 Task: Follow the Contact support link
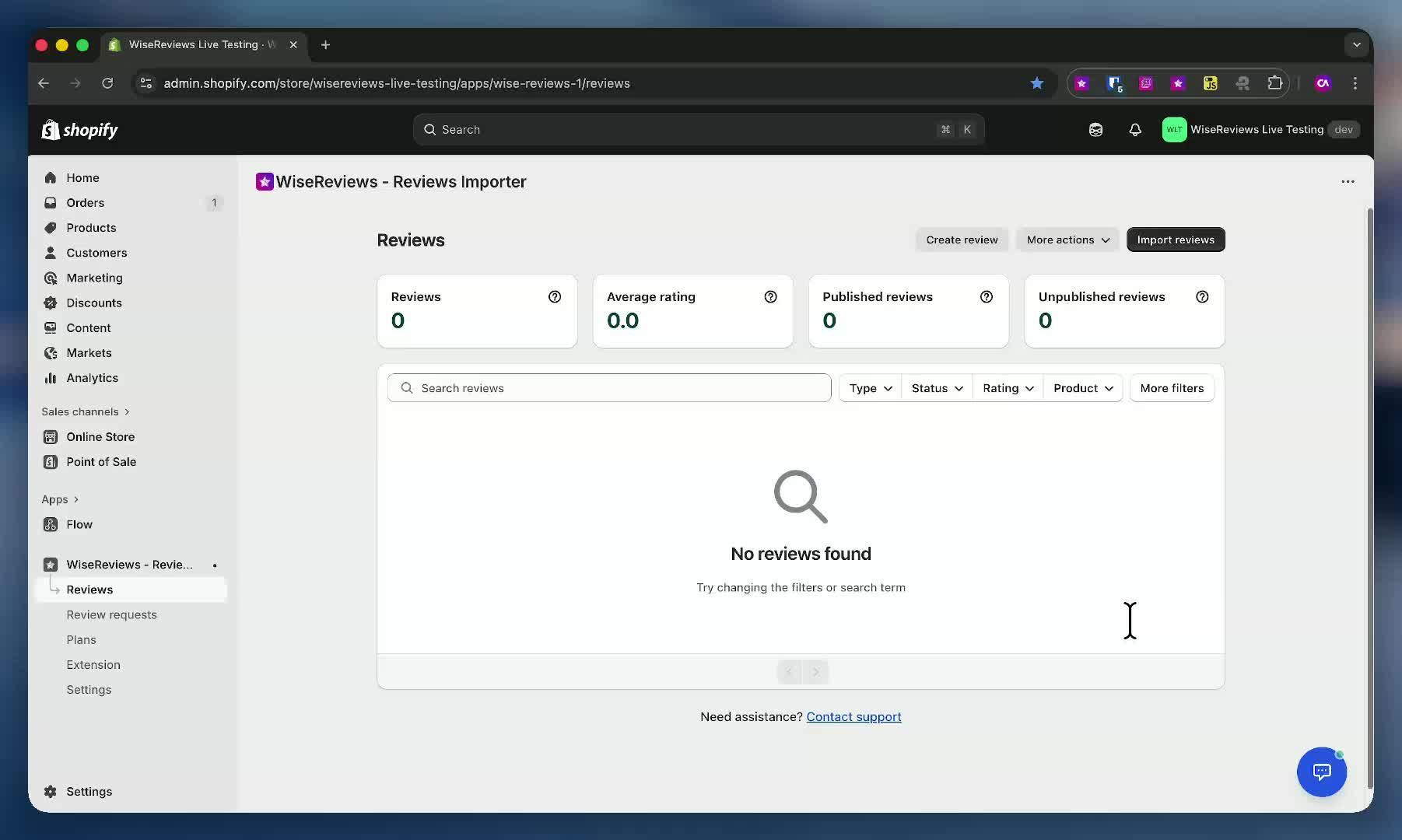(853, 716)
